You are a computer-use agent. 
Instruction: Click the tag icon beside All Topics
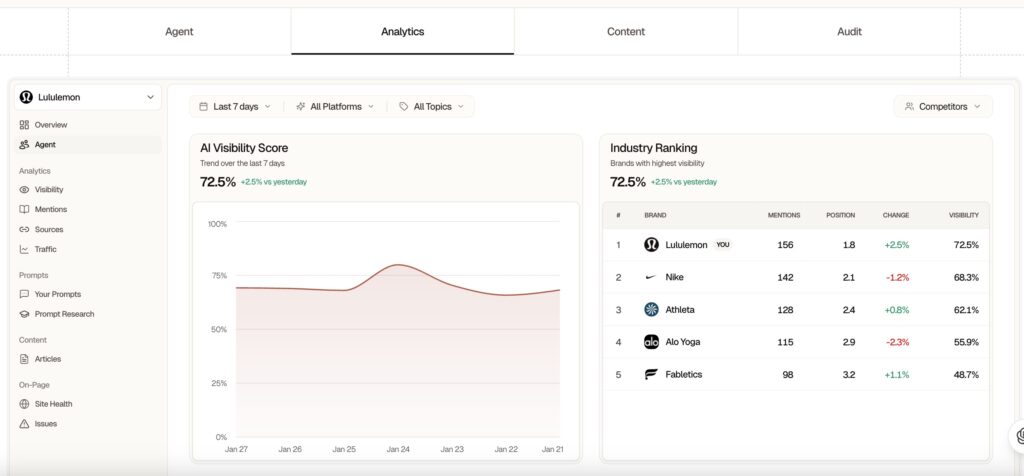click(404, 106)
